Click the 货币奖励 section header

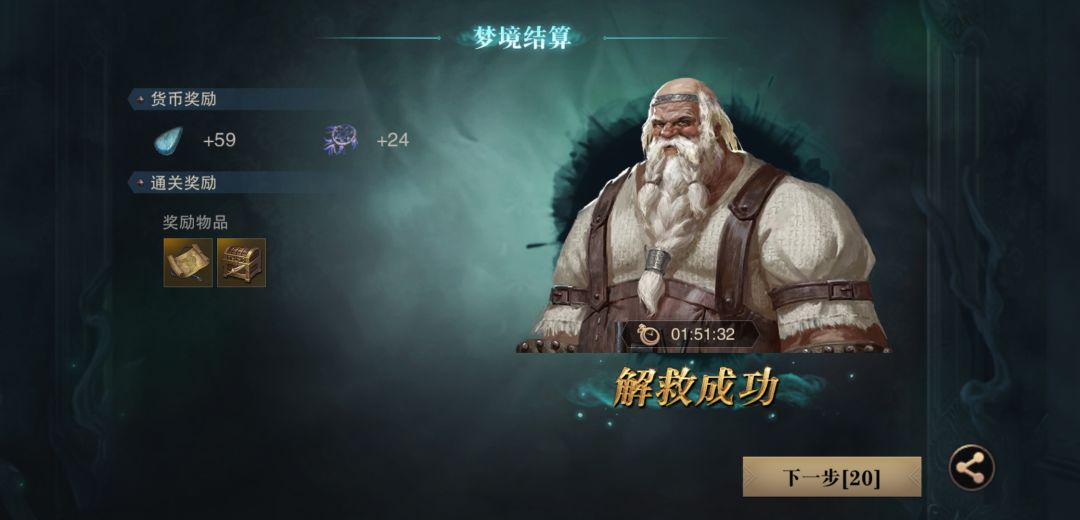[183, 99]
